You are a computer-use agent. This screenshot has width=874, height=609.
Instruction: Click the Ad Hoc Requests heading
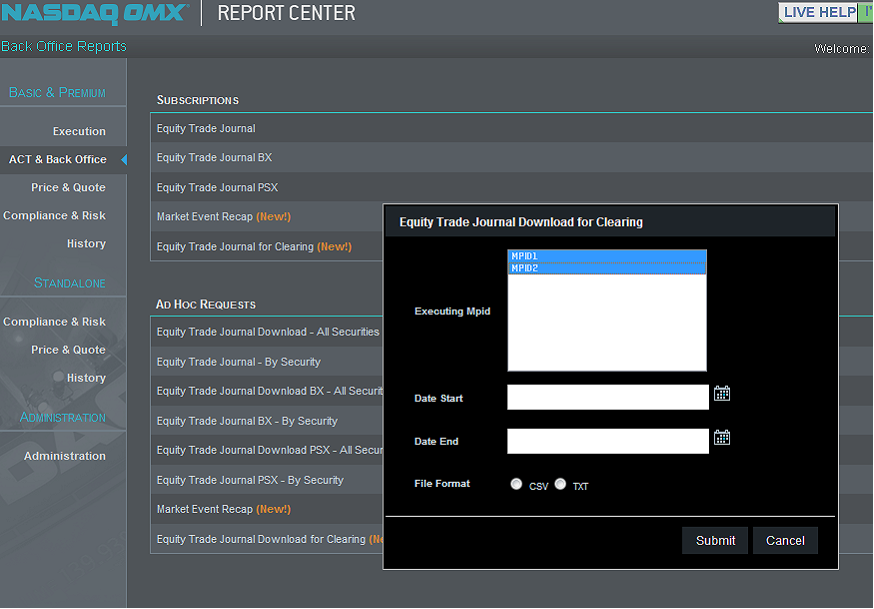(206, 304)
